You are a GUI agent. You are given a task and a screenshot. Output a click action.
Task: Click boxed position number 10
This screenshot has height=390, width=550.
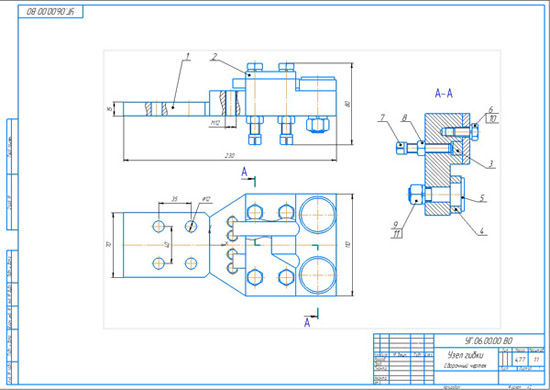click(x=492, y=119)
